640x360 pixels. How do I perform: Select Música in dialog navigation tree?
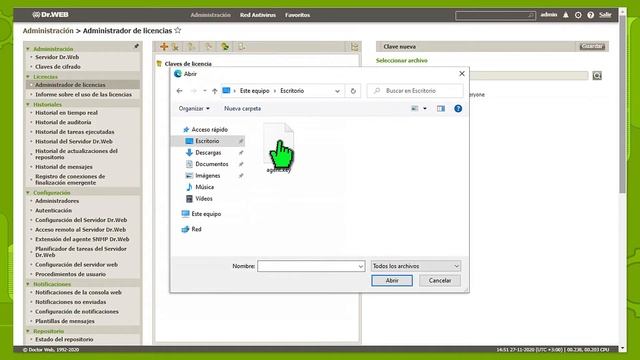[x=204, y=187]
